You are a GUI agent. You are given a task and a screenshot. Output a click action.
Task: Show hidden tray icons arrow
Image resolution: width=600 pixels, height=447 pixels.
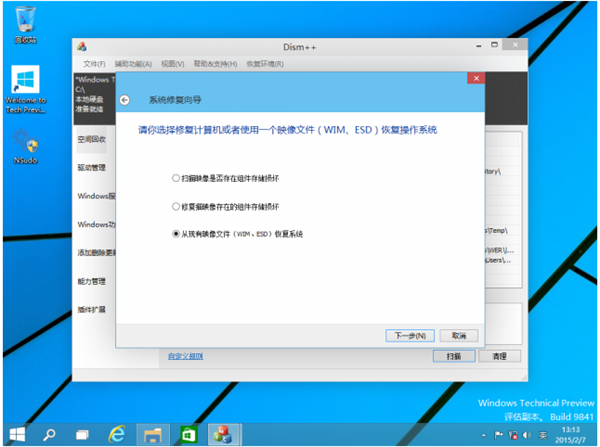(484, 435)
